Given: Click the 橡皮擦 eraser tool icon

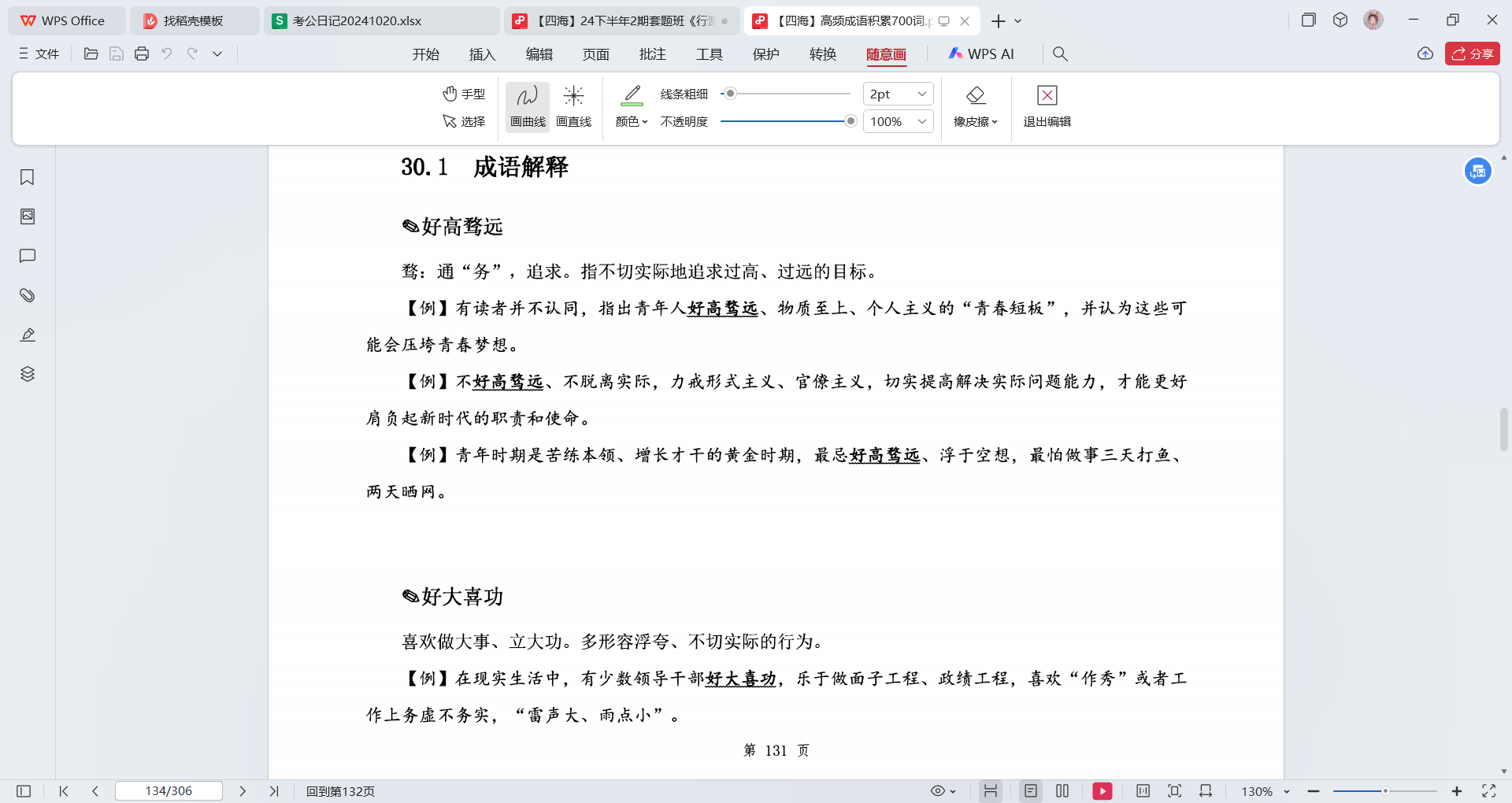Looking at the screenshot, I should tap(976, 96).
